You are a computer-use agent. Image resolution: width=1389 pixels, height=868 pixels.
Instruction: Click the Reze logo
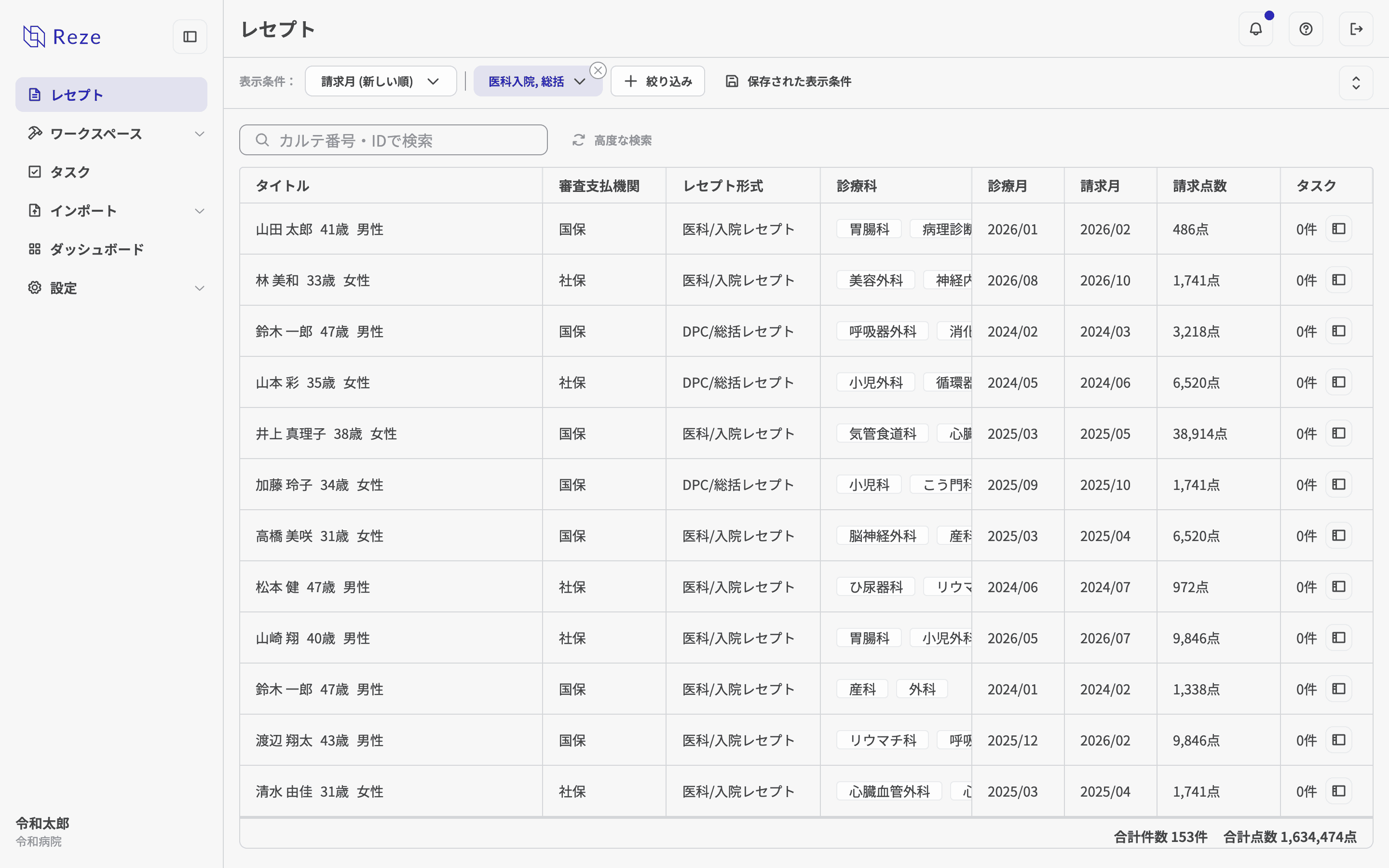[62, 37]
